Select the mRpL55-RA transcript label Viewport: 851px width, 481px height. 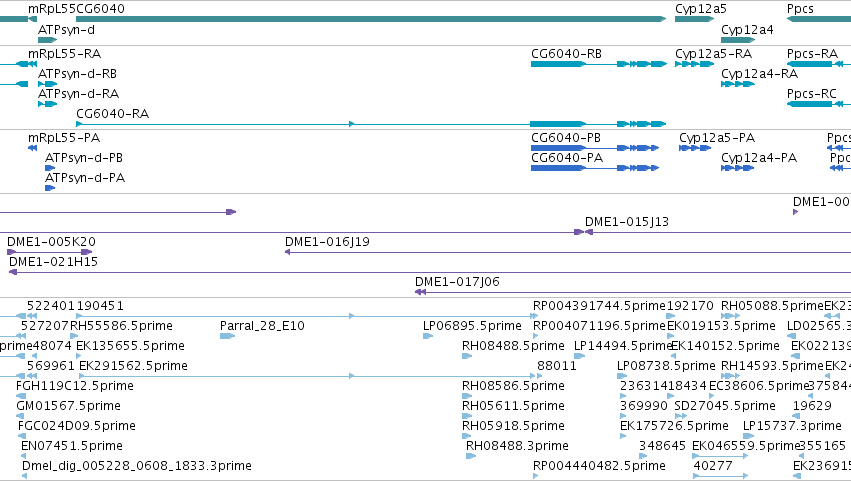tap(65, 54)
